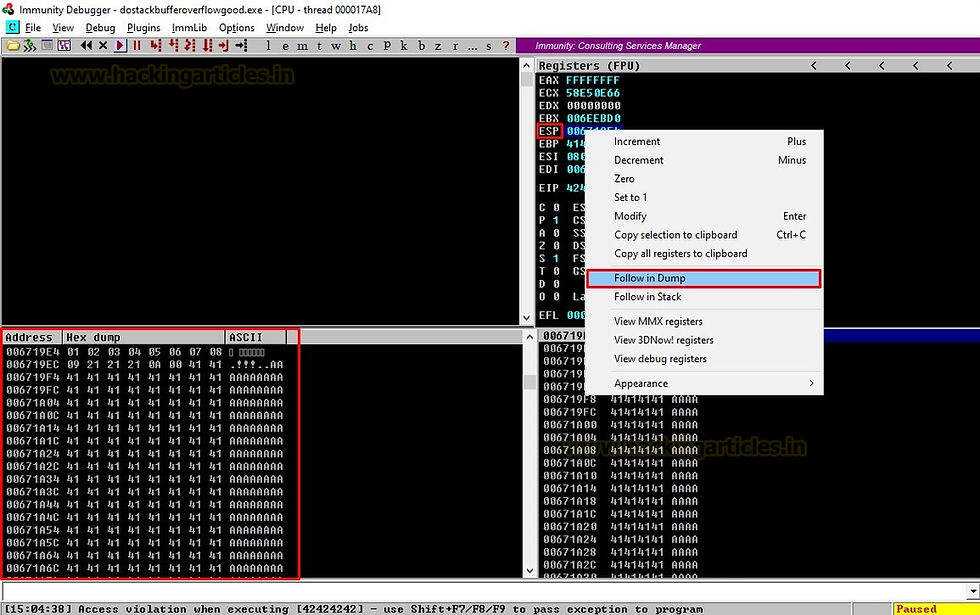Screen dimensions: 980x615
Task: Select Follow in Dump
Action: [x=704, y=278]
